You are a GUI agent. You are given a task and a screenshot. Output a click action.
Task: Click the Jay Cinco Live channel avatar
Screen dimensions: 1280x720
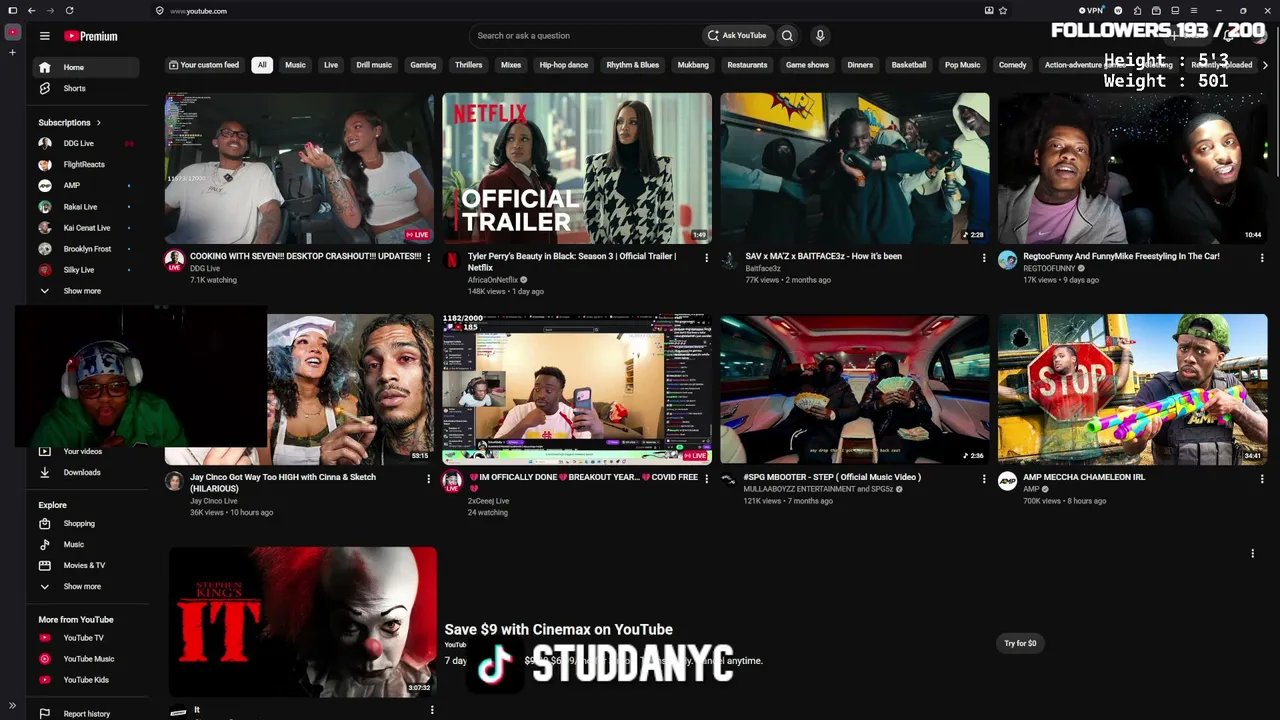coord(174,481)
